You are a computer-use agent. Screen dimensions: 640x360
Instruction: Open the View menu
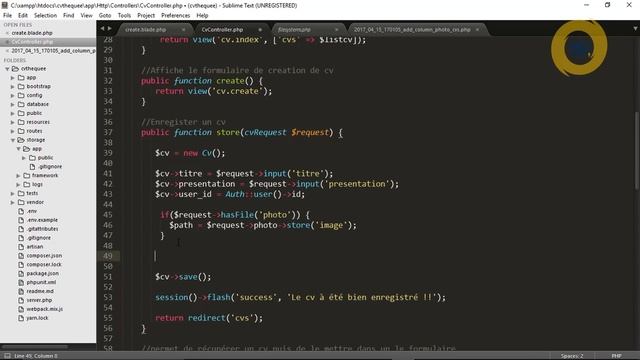(86, 16)
